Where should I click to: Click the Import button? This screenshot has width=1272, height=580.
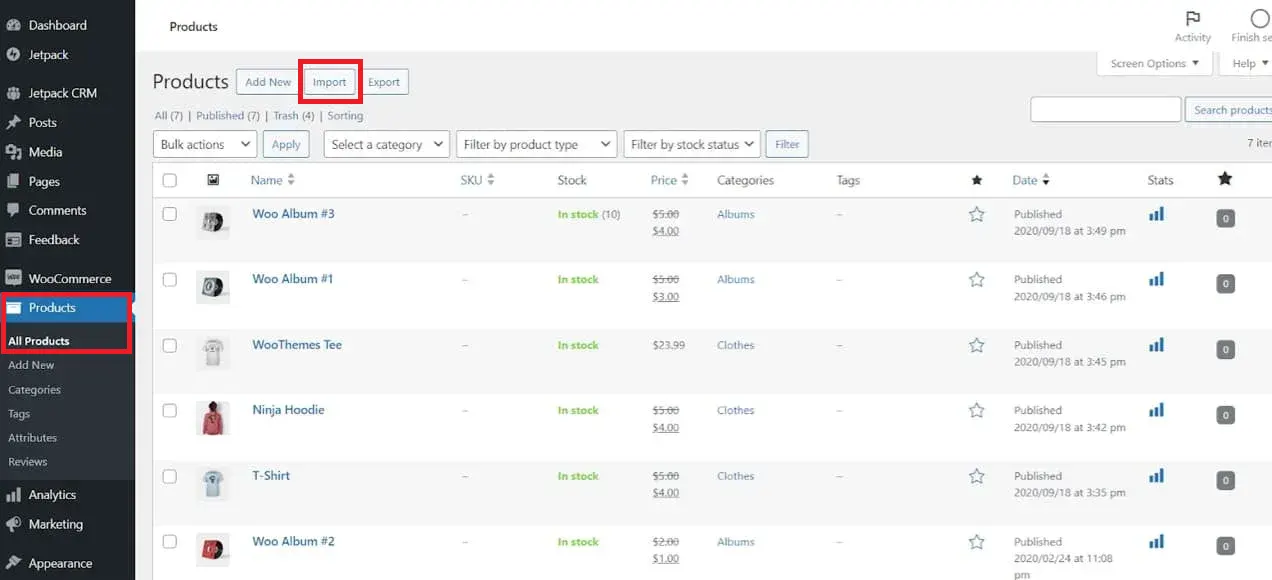(329, 82)
